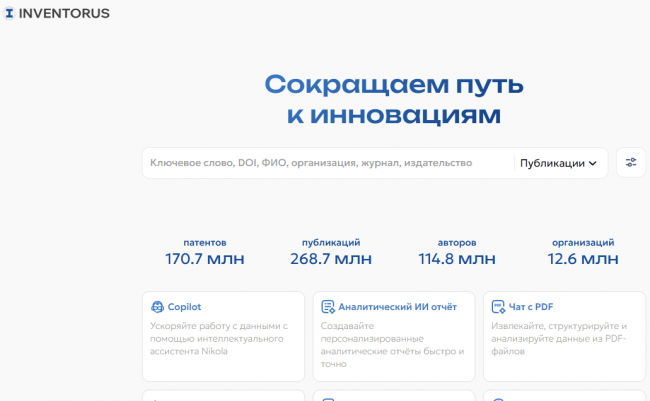
Task: Click the personalized analytic reports description
Action: (x=392, y=345)
